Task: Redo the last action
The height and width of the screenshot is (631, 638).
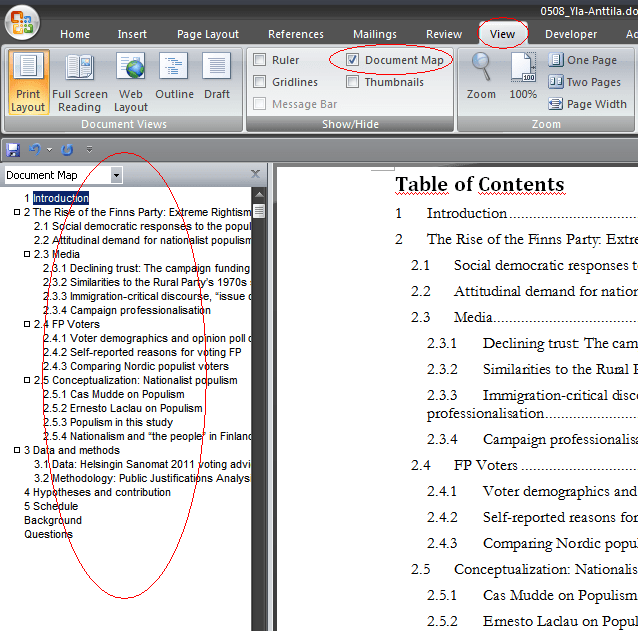Action: click(x=67, y=150)
